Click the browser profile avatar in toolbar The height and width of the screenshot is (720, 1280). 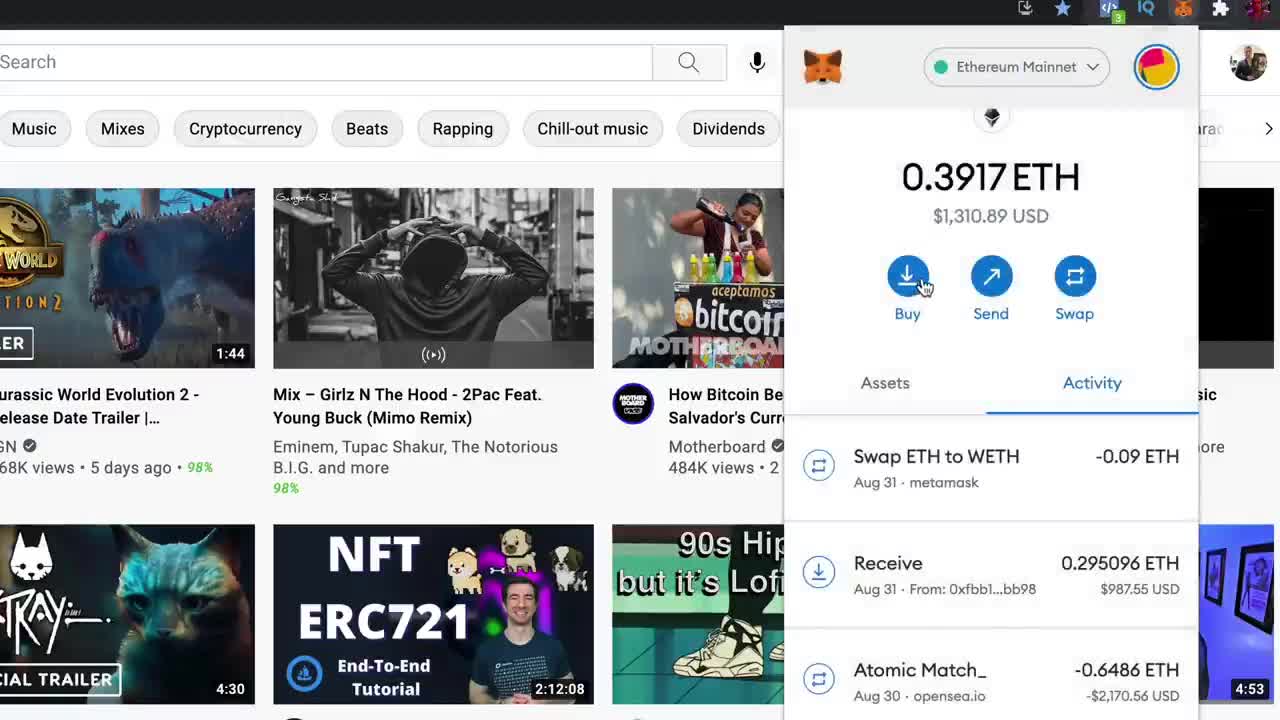point(1257,9)
